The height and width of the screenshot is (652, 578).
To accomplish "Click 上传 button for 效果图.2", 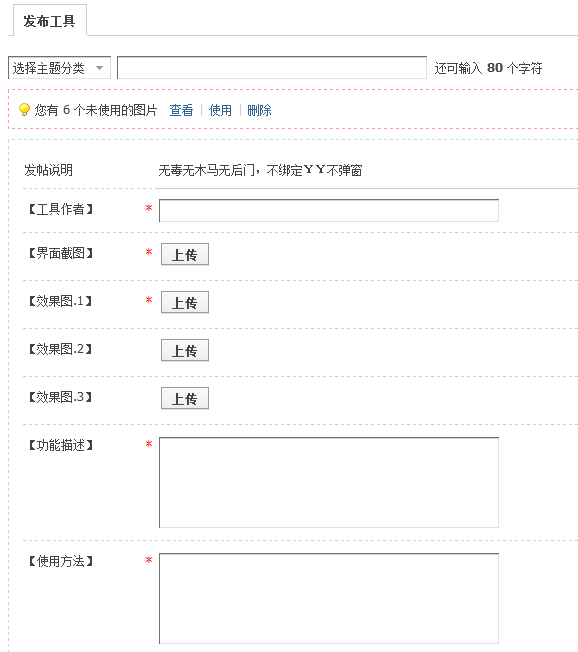I will pyautogui.click(x=185, y=351).
